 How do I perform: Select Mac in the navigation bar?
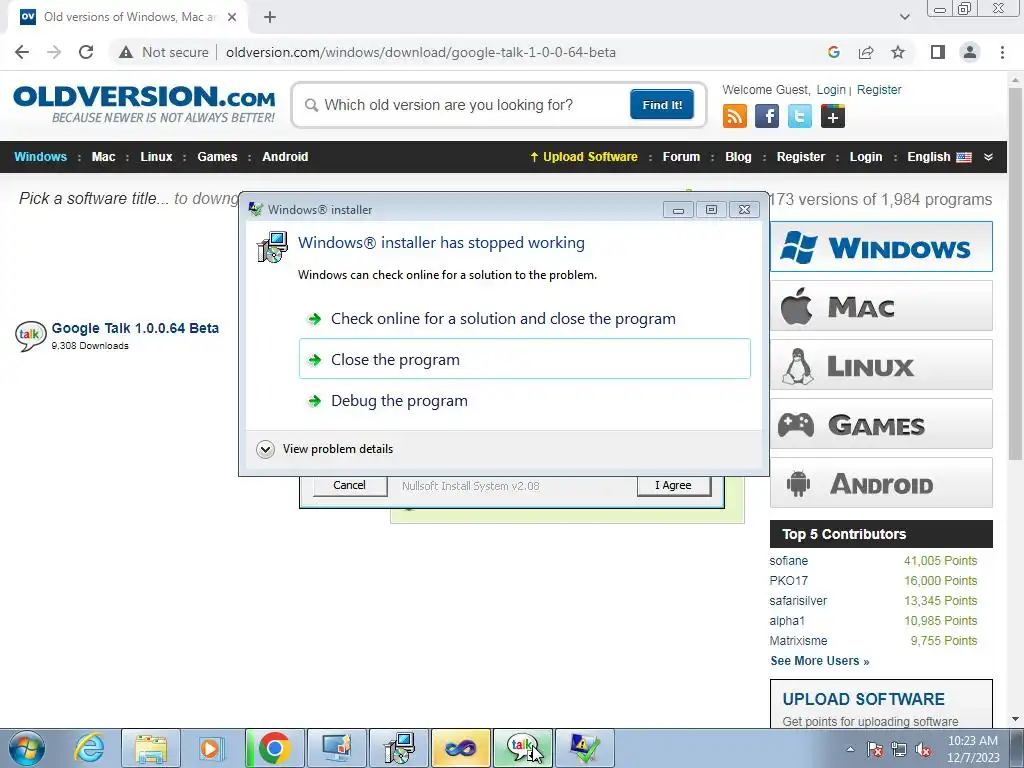pyautogui.click(x=103, y=157)
